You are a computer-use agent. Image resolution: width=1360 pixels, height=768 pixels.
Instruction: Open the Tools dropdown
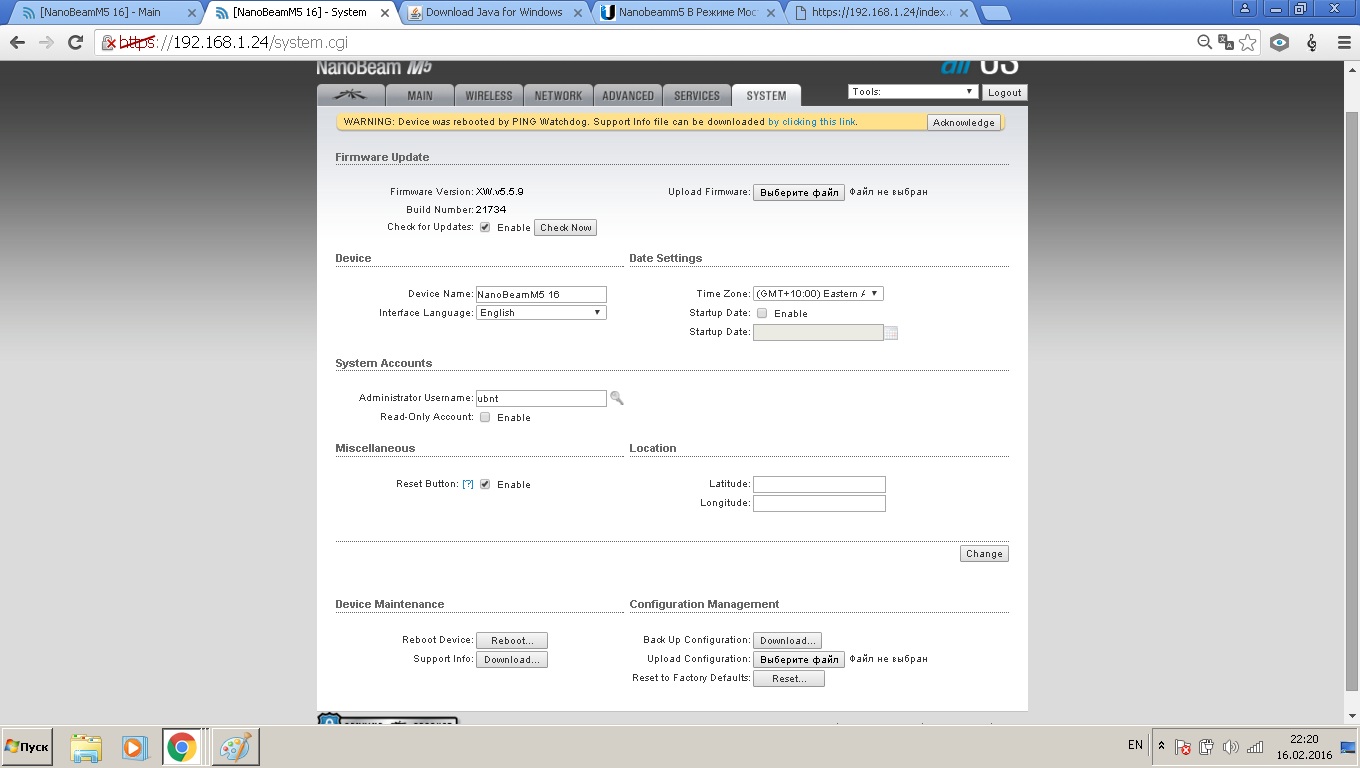click(913, 91)
